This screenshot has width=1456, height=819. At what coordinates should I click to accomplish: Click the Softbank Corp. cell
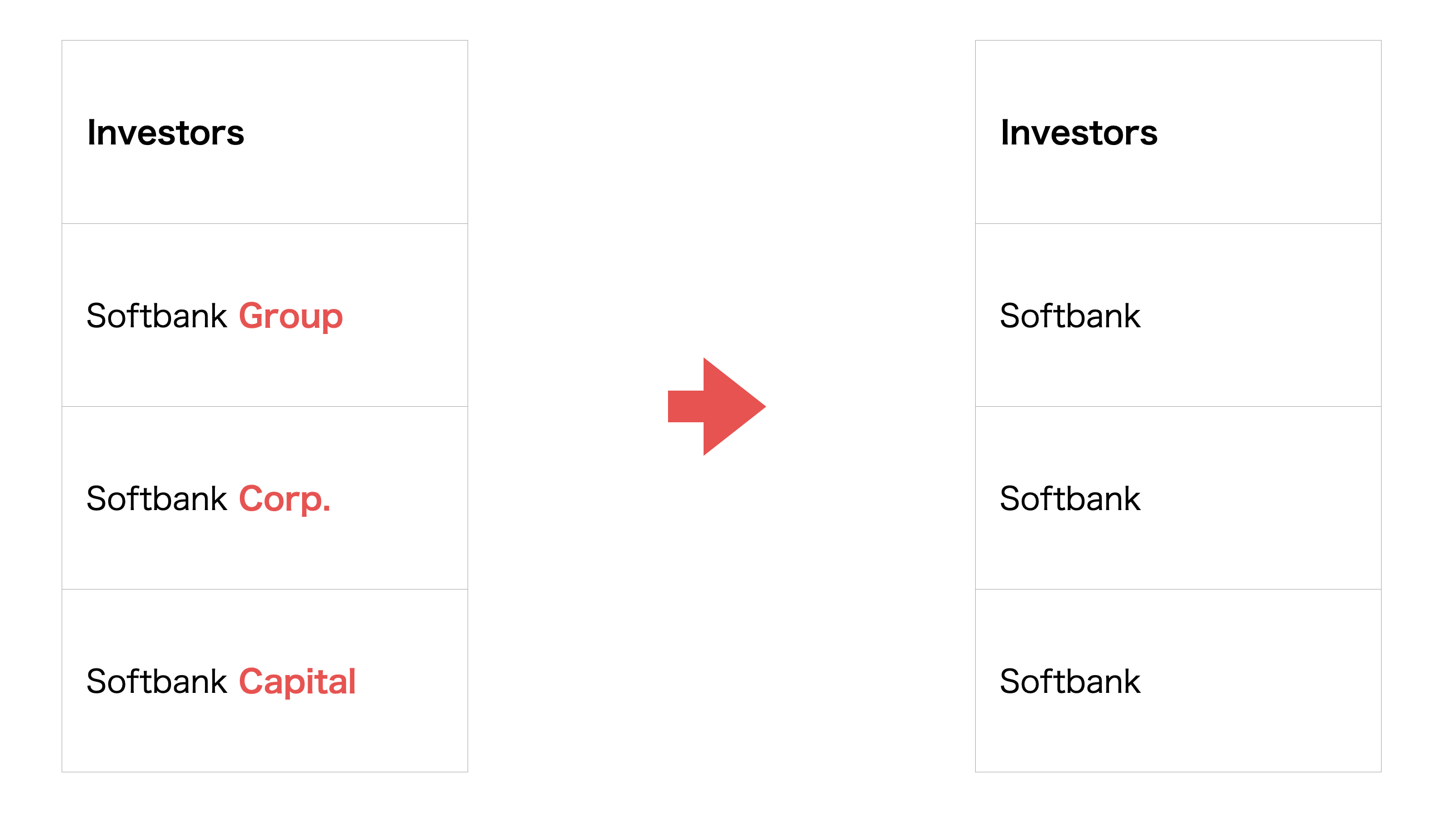tap(264, 498)
